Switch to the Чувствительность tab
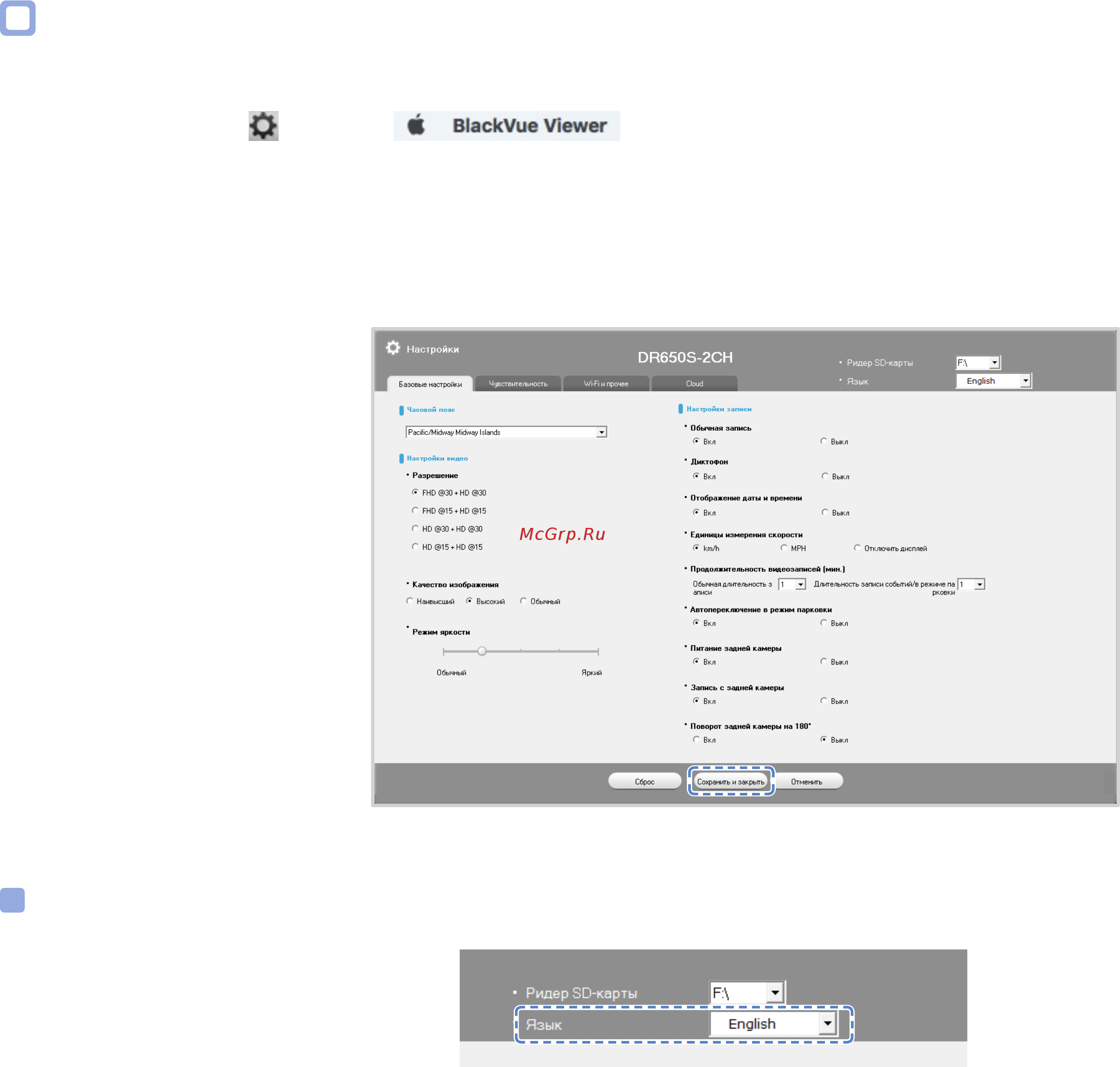1120x1067 pixels. 518,384
